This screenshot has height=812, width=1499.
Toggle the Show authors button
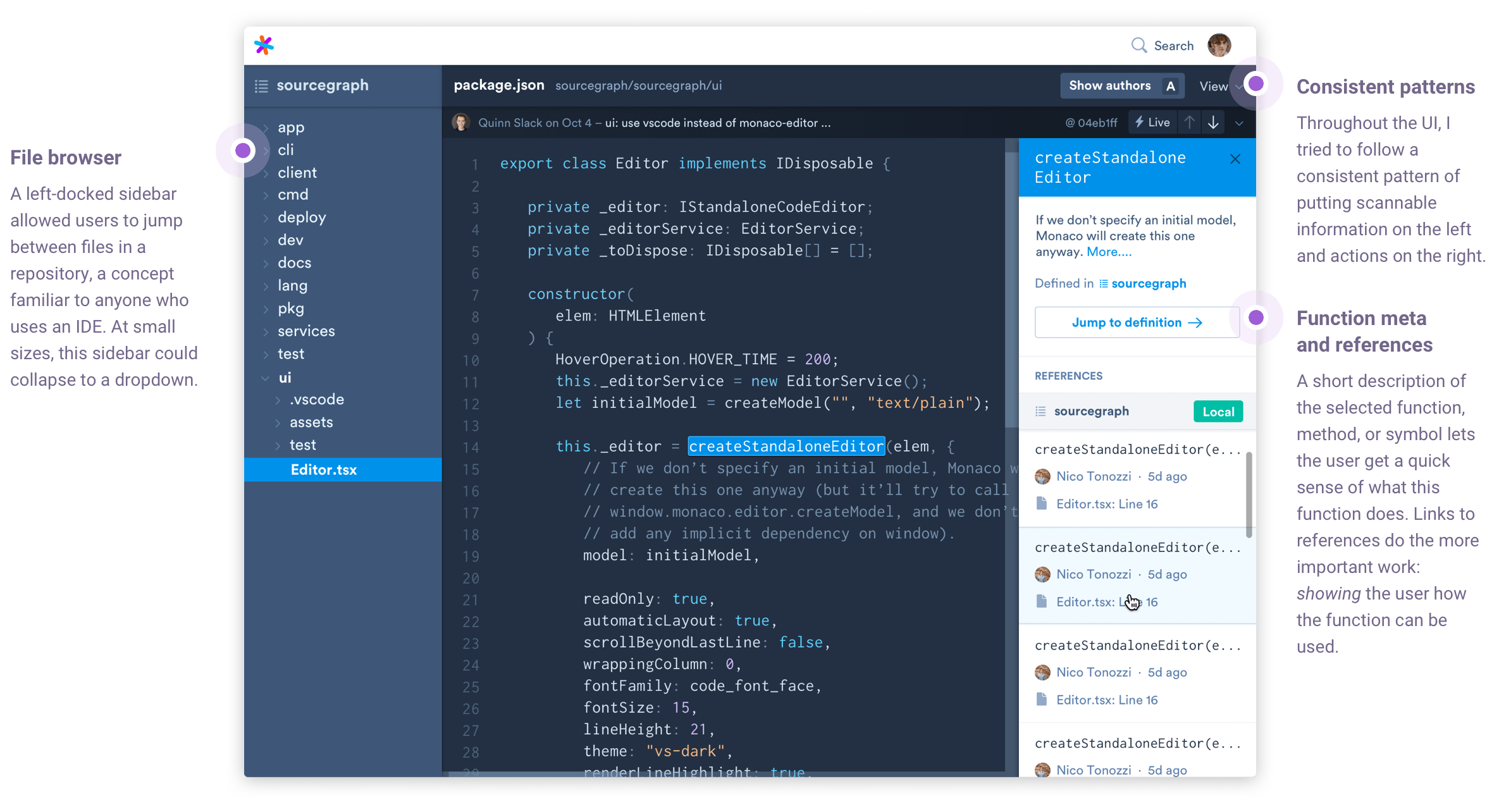tap(1121, 86)
